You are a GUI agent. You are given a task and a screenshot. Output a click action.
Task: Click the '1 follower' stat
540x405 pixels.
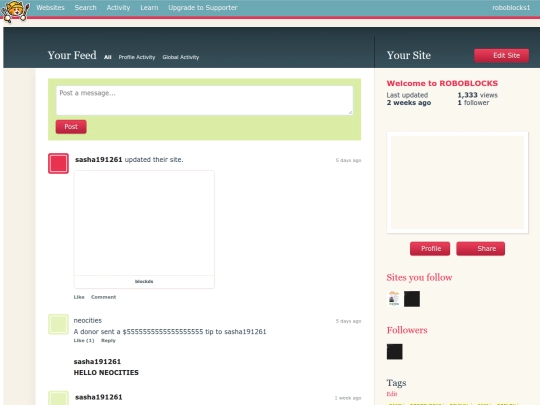(473, 103)
